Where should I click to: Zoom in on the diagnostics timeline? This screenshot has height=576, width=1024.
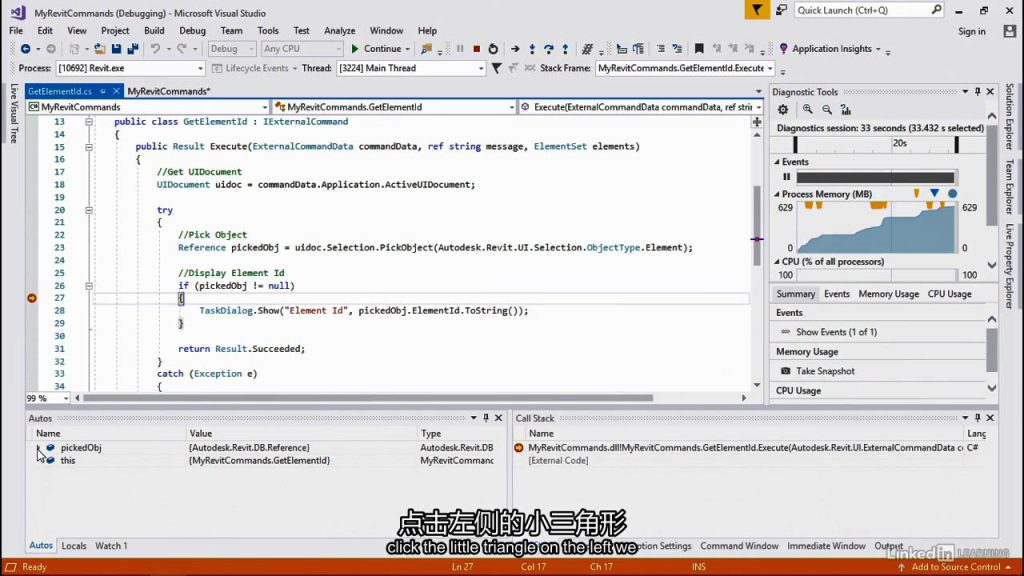[808, 110]
